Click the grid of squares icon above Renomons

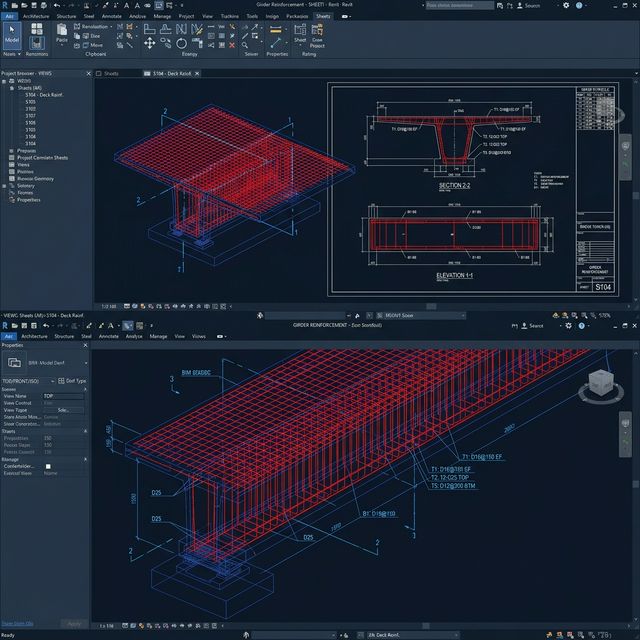pyautogui.click(x=37, y=29)
